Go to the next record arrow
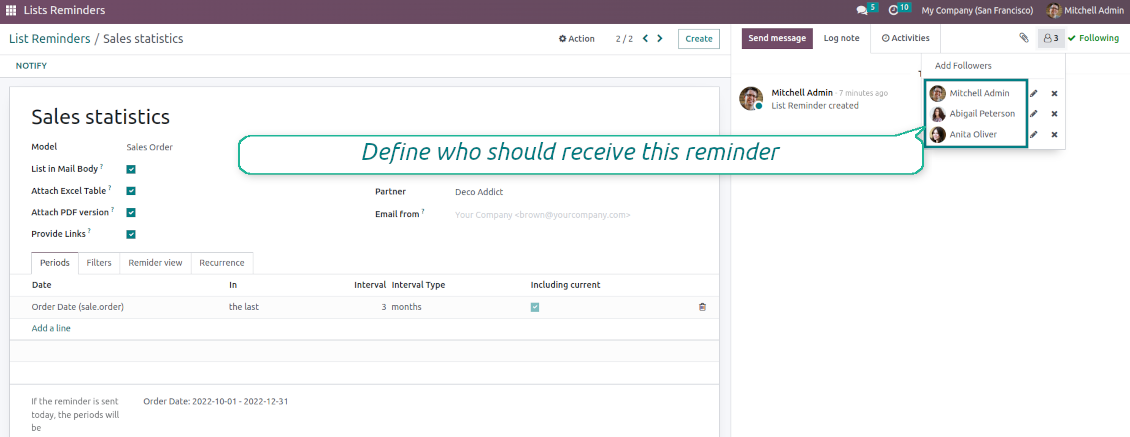Image resolution: width=1130 pixels, height=437 pixels. coord(660,39)
